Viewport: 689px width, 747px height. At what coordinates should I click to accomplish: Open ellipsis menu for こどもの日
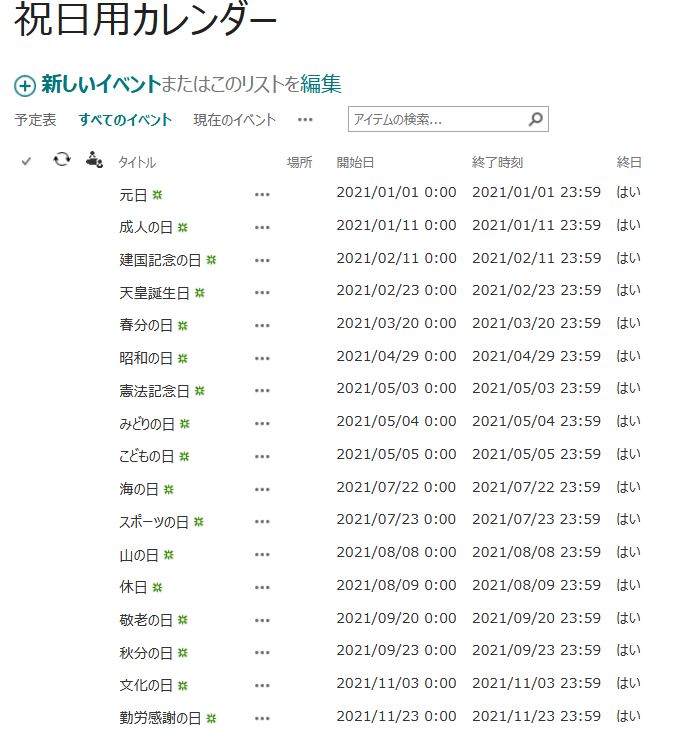pos(262,457)
